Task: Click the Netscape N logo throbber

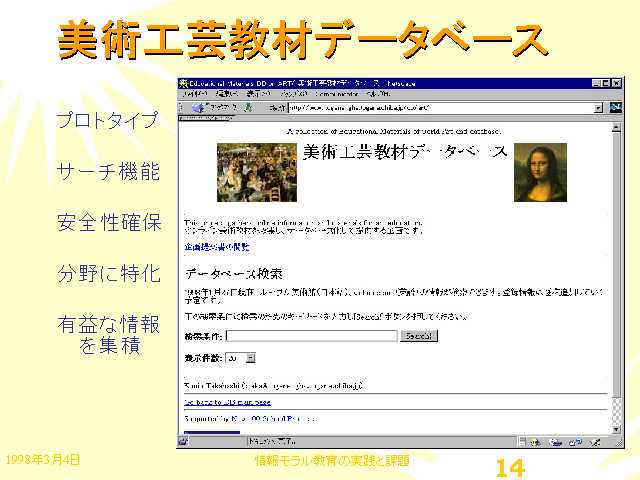Action: 615,108
